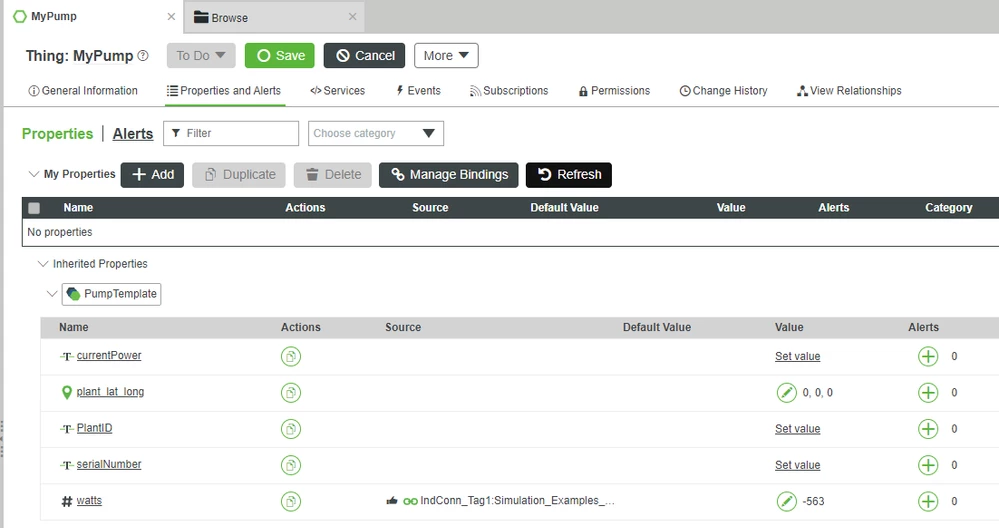This screenshot has width=999, height=528.
Task: Open the Subscriptions tab
Action: [x=509, y=90]
